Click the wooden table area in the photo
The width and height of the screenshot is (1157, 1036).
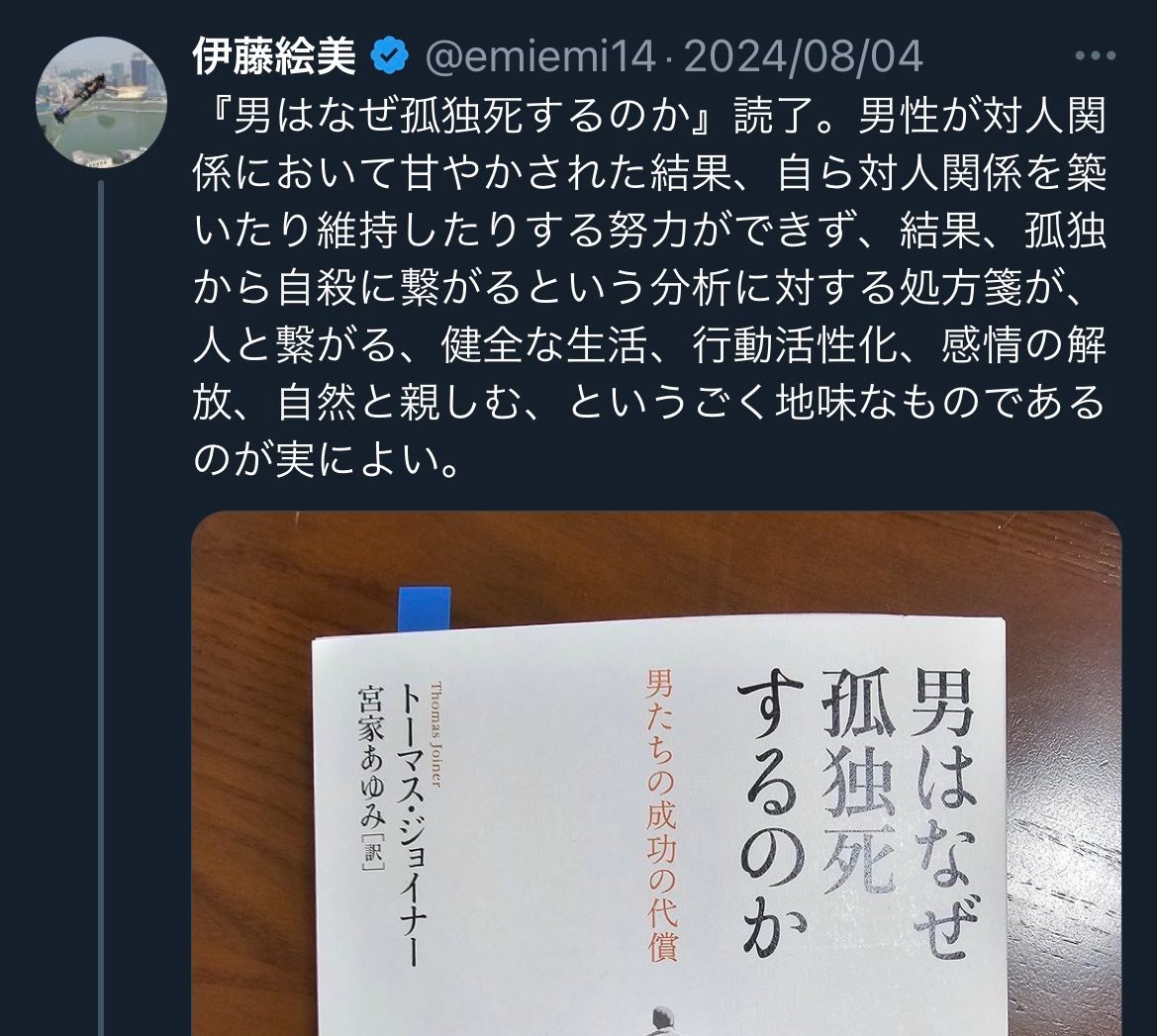250,811
